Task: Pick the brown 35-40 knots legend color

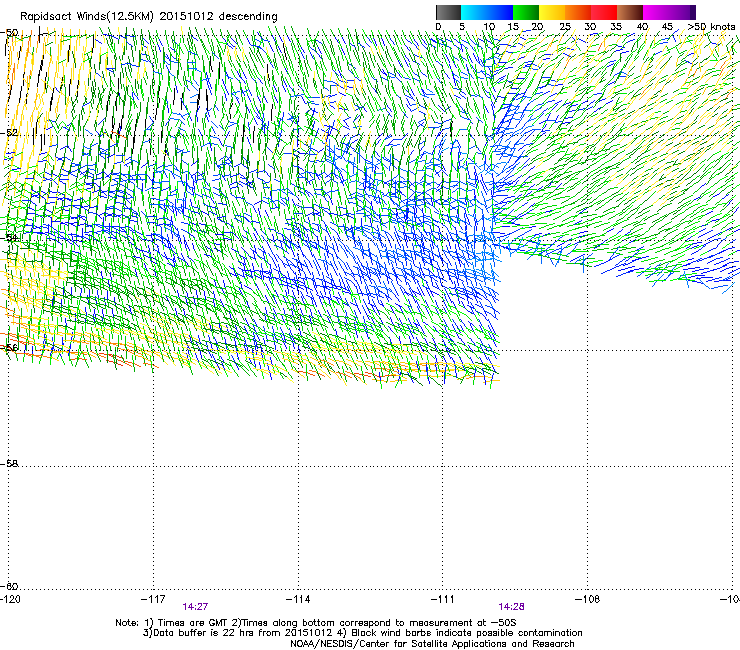Action: 630,12
